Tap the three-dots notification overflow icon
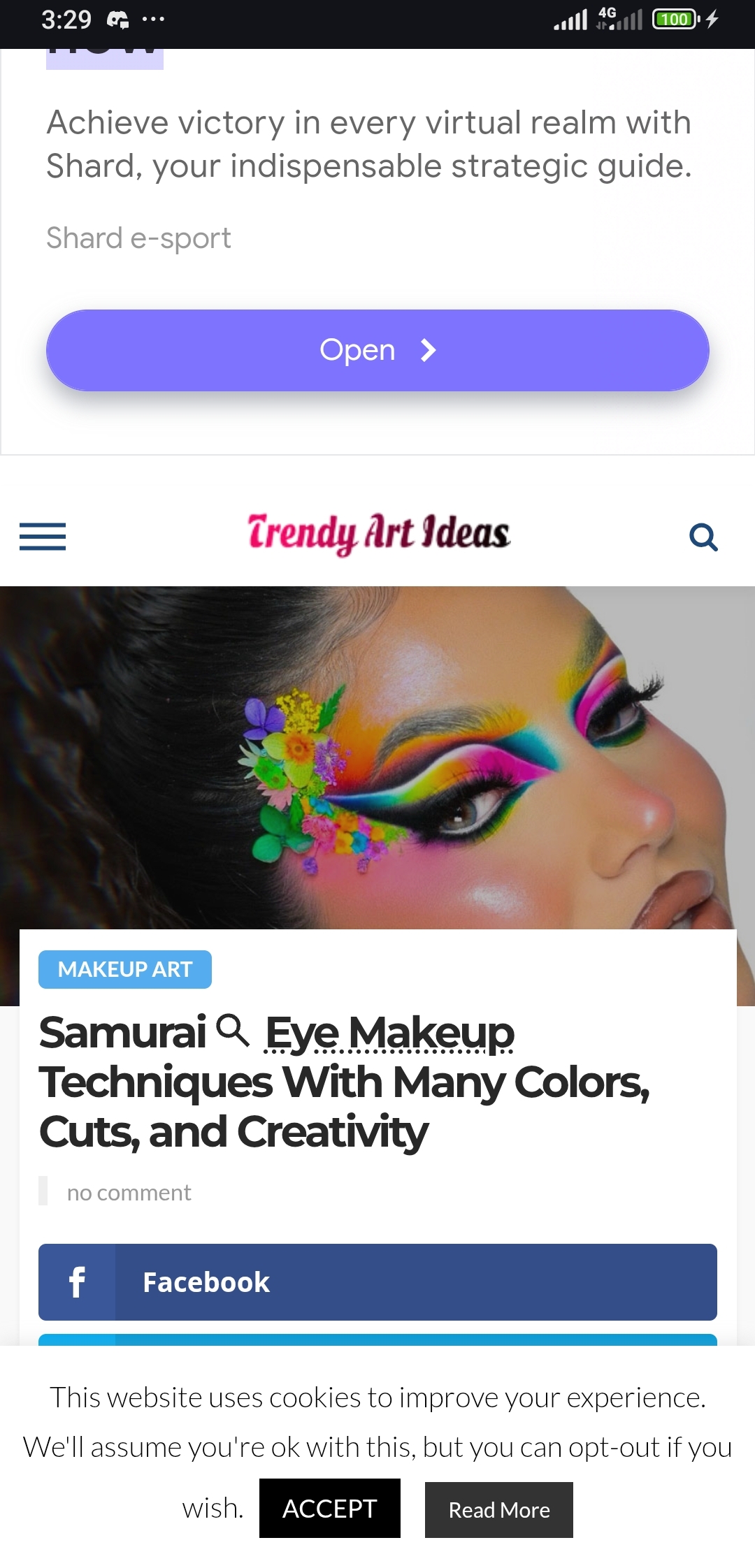 click(x=153, y=19)
